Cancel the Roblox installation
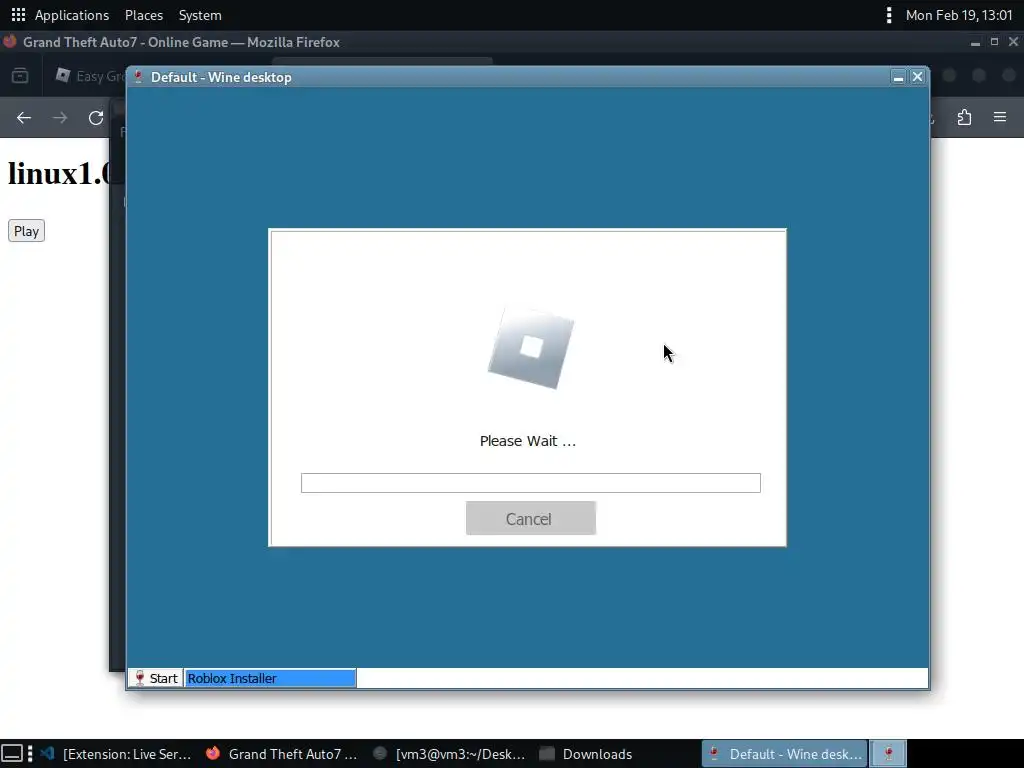The height and width of the screenshot is (768, 1024). click(530, 518)
